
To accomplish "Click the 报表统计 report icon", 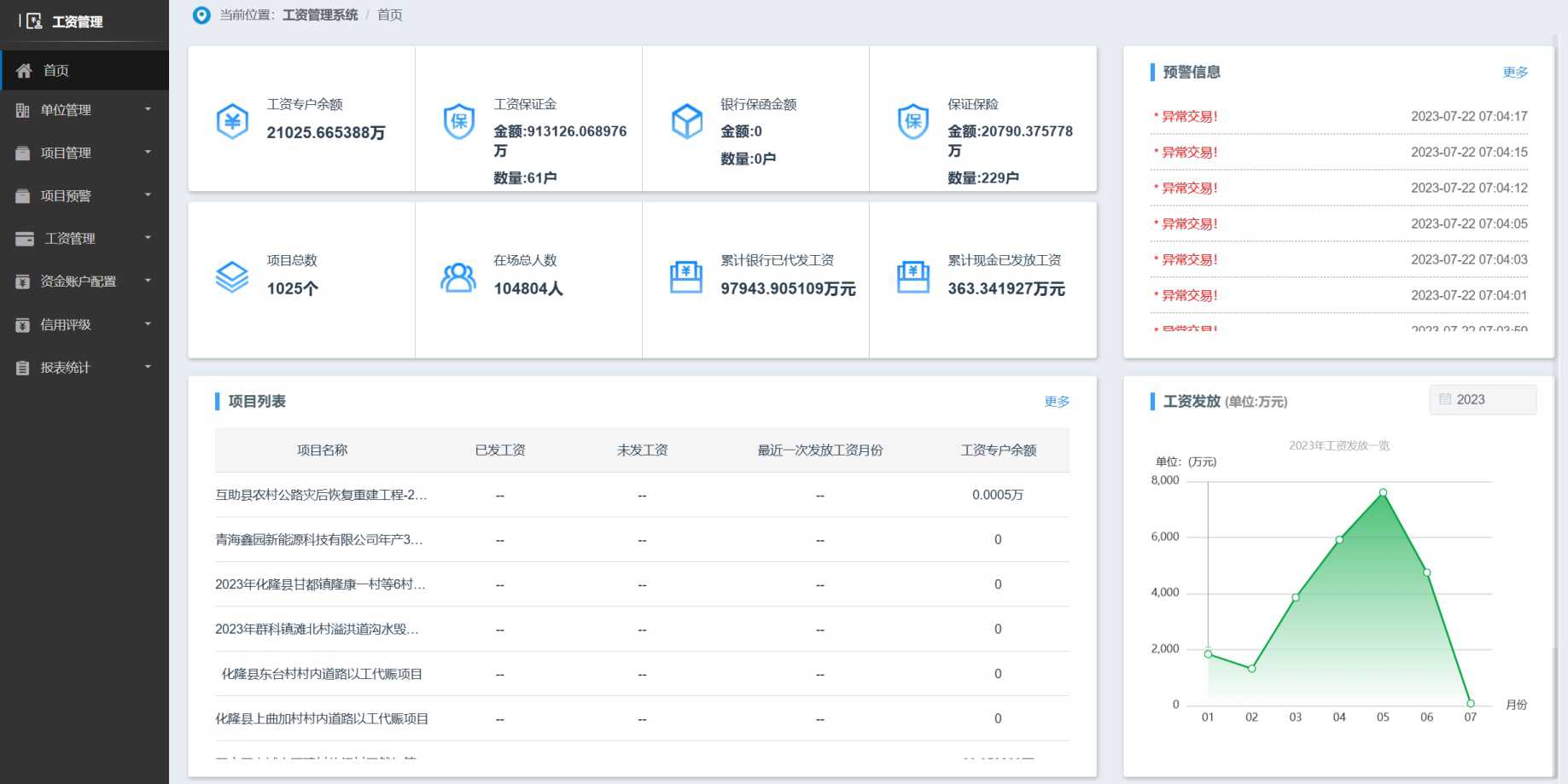I will point(23,367).
